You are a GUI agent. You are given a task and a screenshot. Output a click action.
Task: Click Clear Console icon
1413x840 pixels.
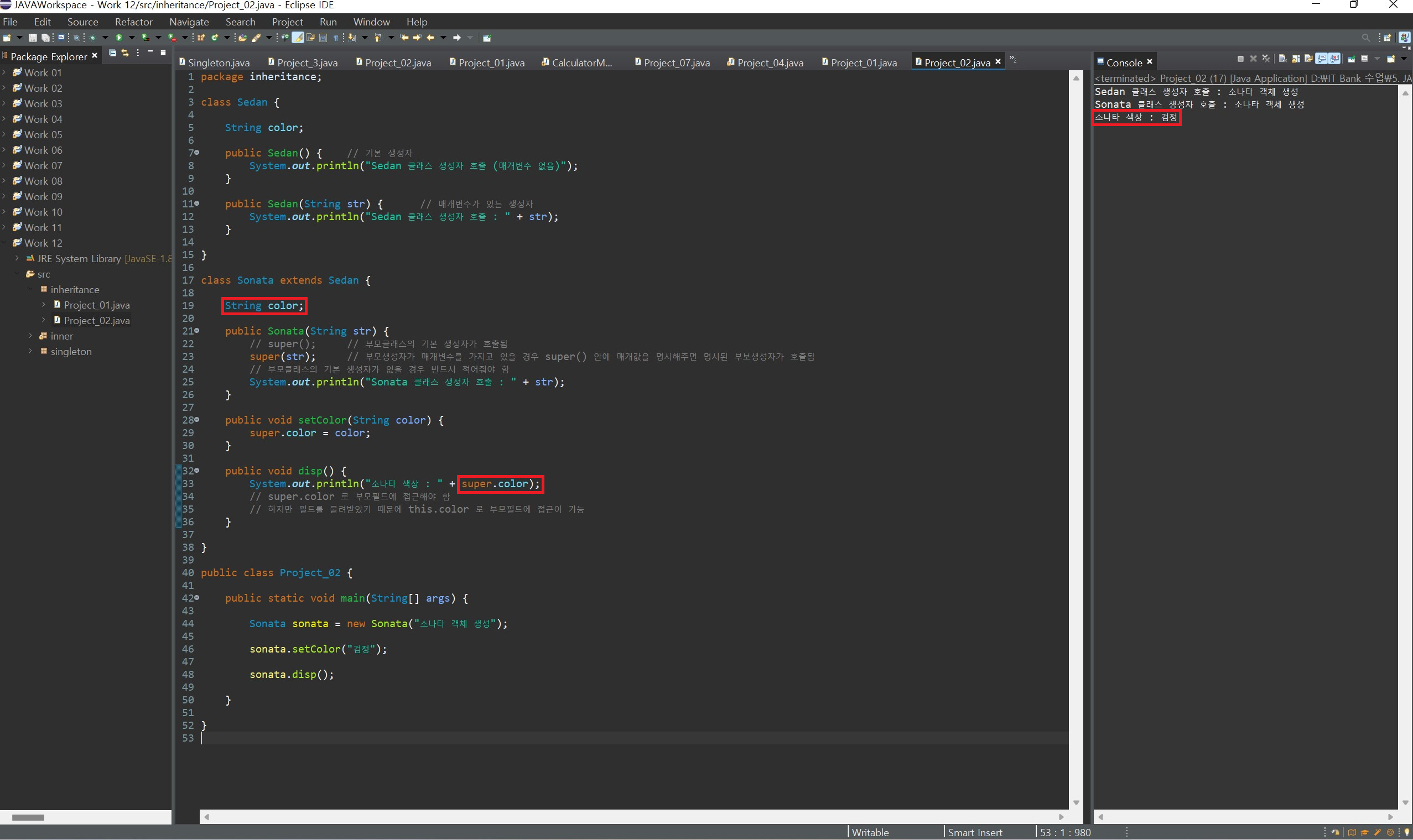coord(1283,59)
